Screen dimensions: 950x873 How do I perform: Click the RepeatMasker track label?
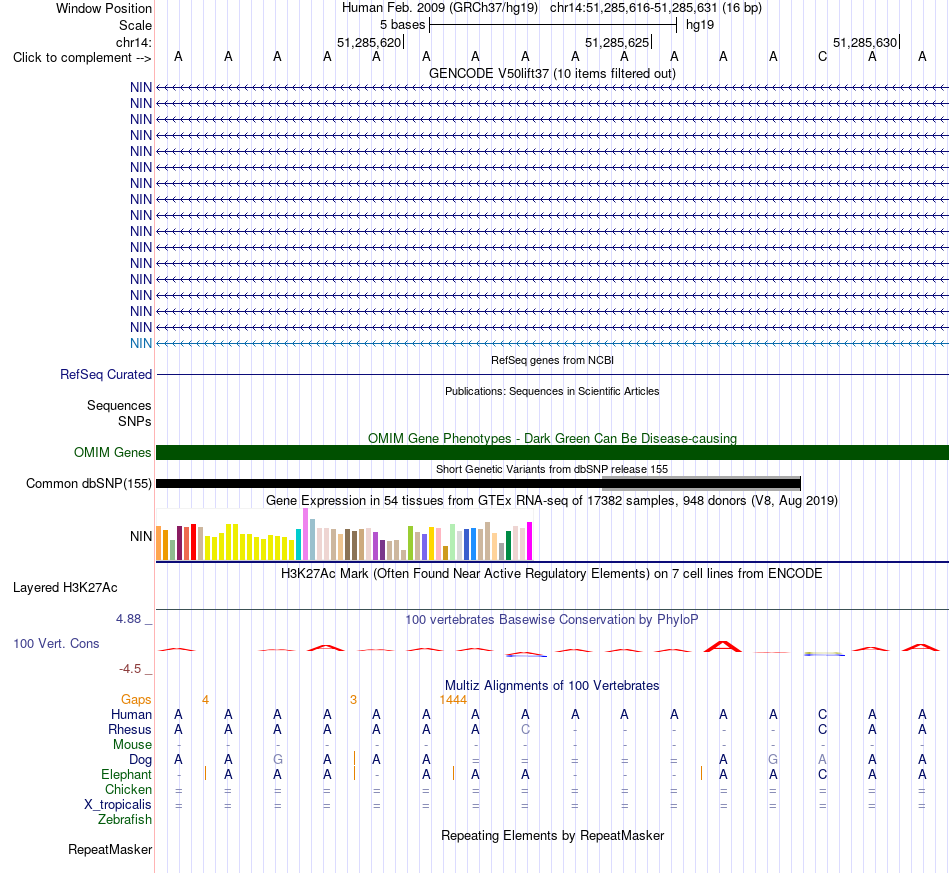point(110,849)
